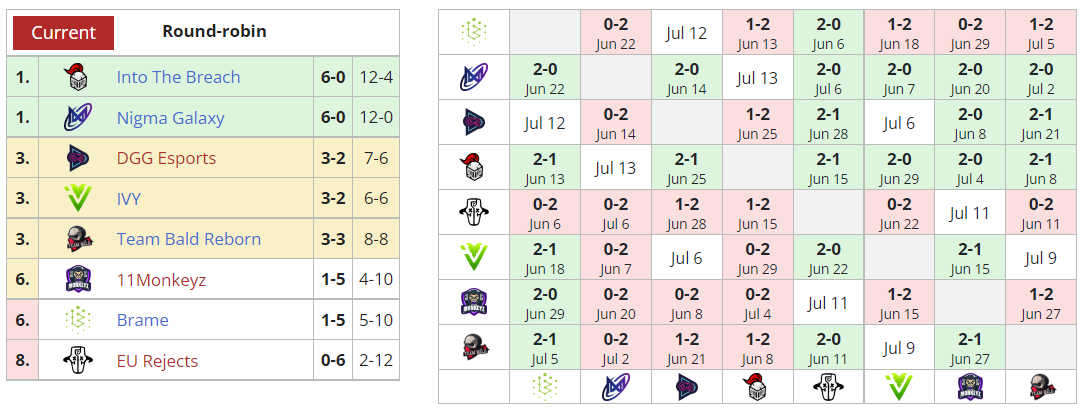Click the Brame team name link
Viewport: 1084px width, 409px height.
tap(142, 320)
